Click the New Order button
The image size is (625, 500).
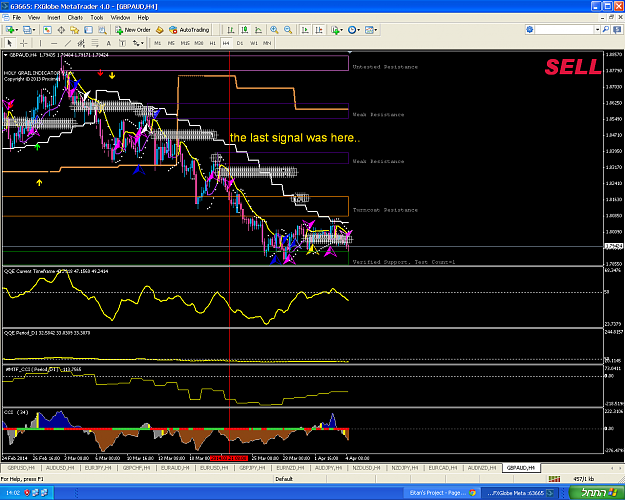tap(133, 30)
